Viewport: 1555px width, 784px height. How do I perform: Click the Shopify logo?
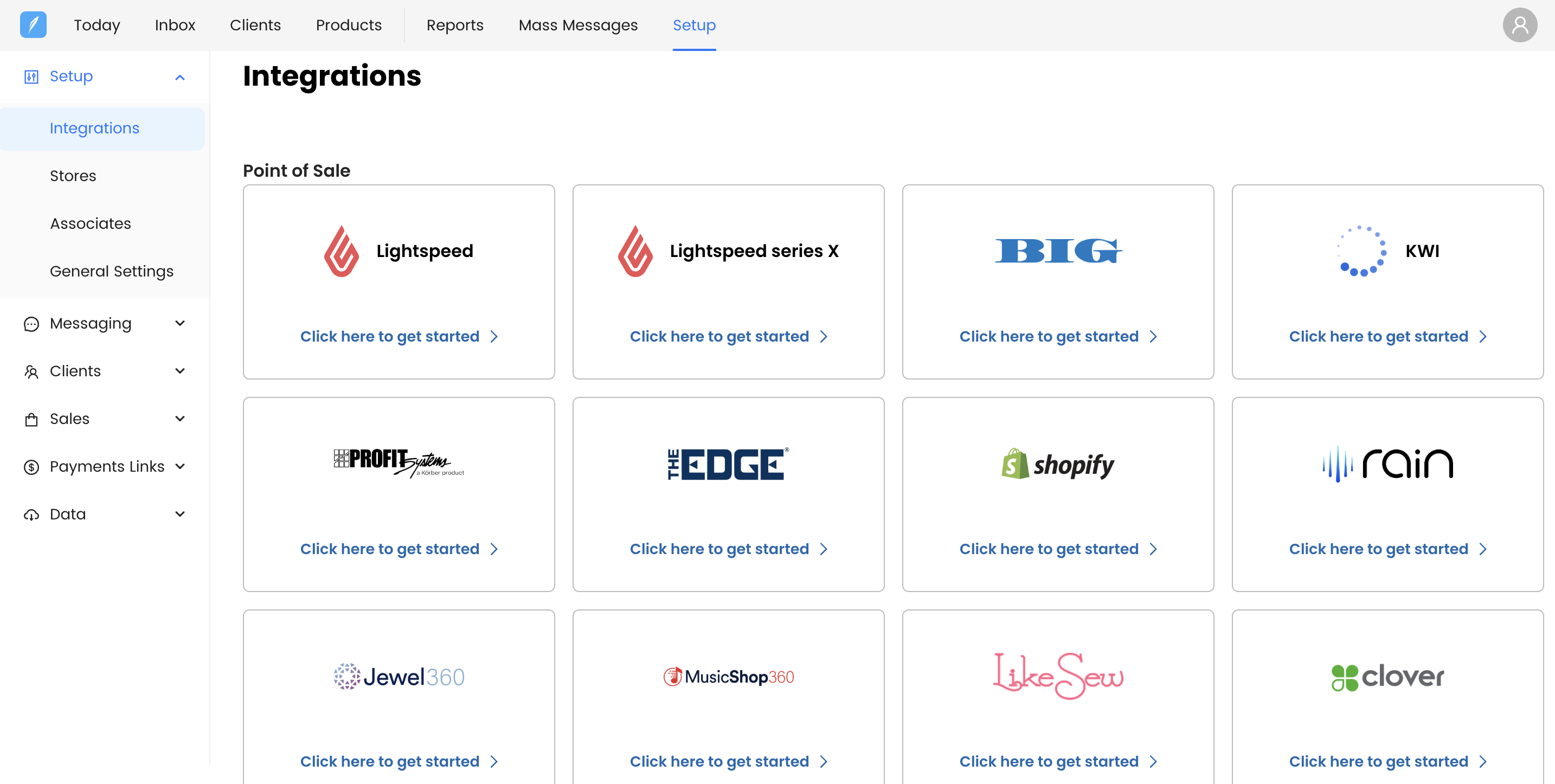pos(1058,464)
